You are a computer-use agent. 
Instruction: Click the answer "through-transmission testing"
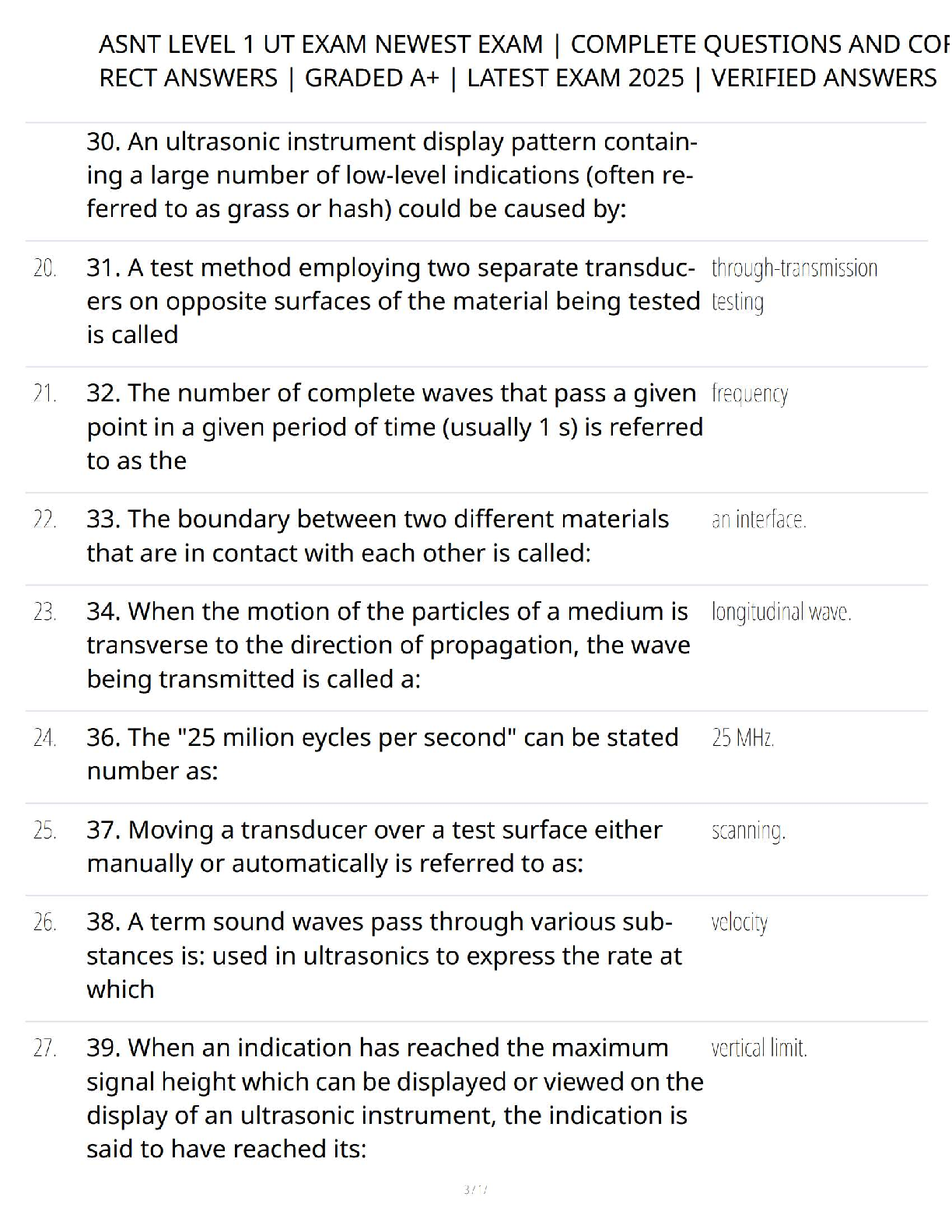tap(793, 284)
